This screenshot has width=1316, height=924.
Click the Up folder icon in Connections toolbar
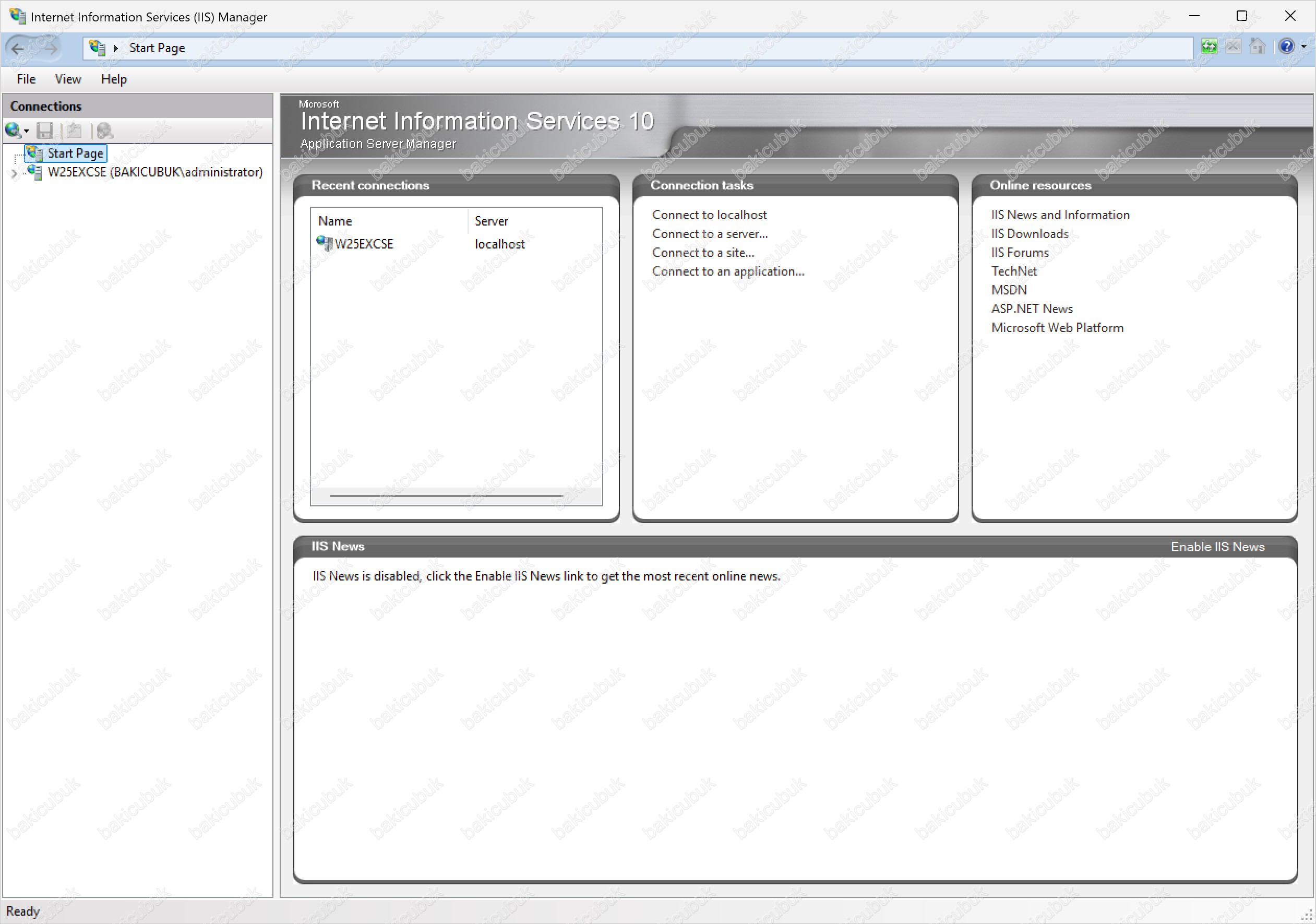point(74,131)
